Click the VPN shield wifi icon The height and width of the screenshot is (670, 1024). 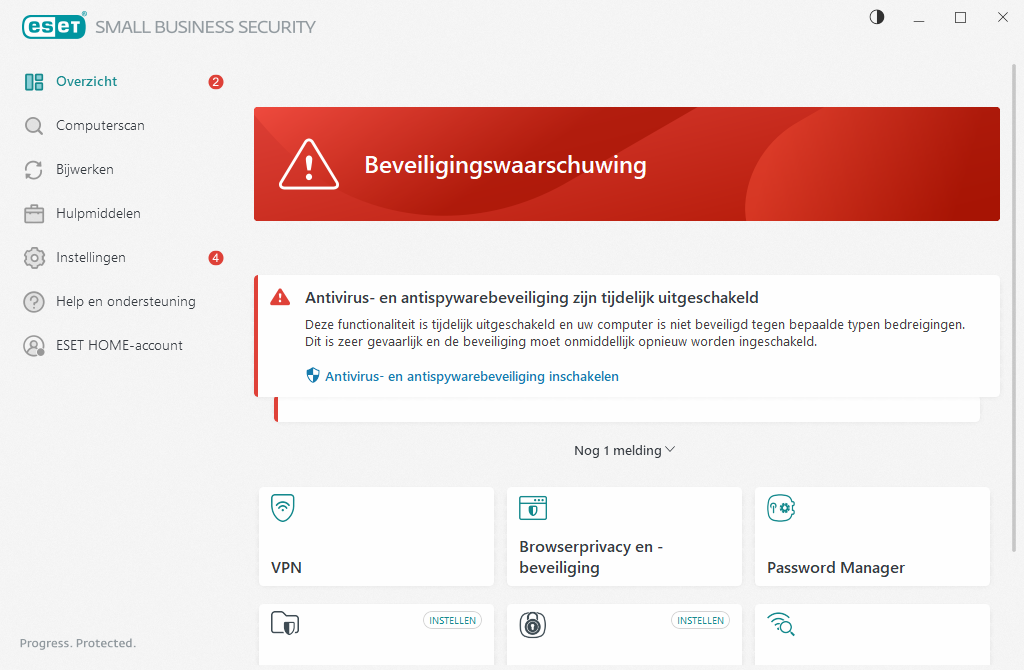(x=283, y=507)
